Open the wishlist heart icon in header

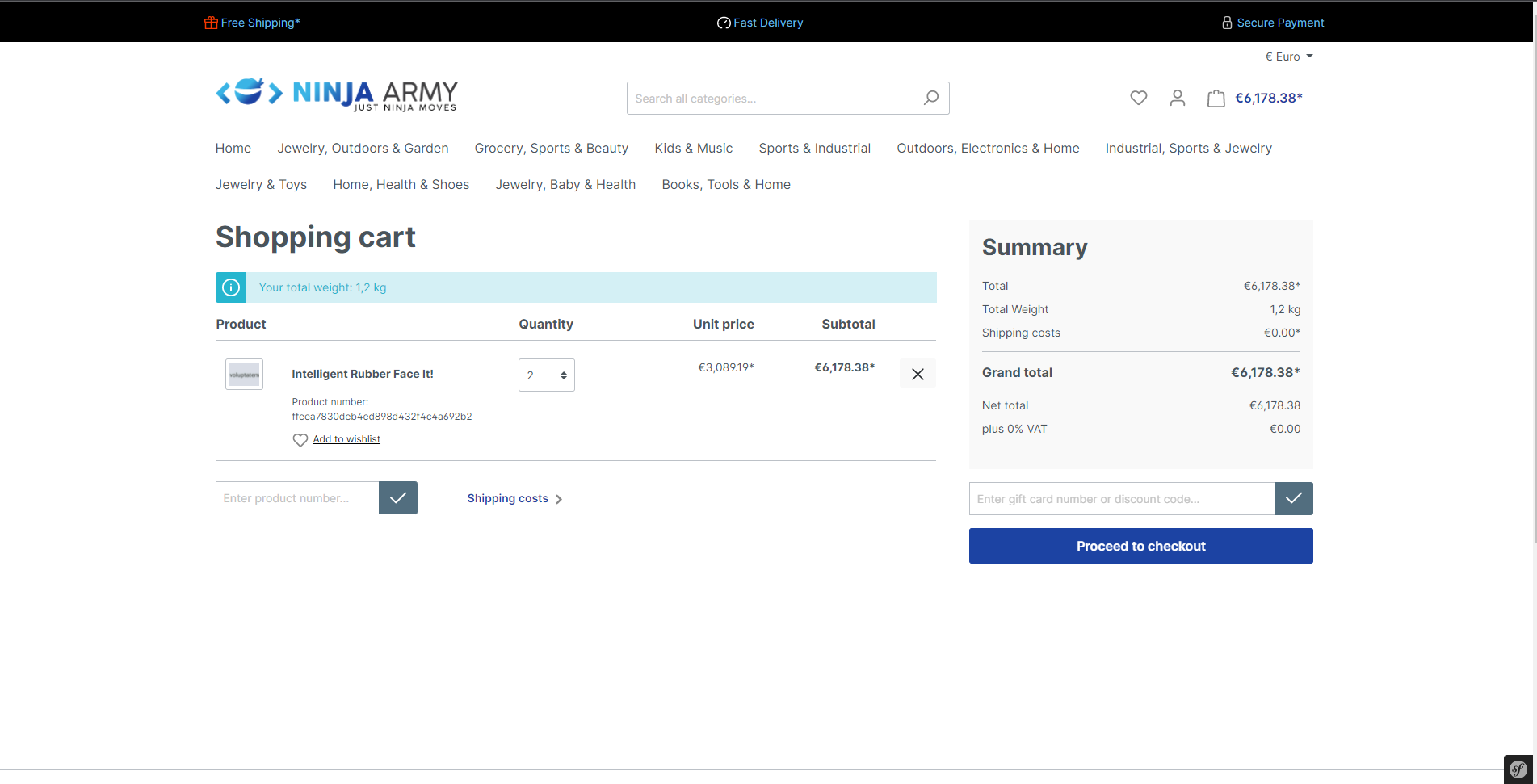(x=1138, y=99)
